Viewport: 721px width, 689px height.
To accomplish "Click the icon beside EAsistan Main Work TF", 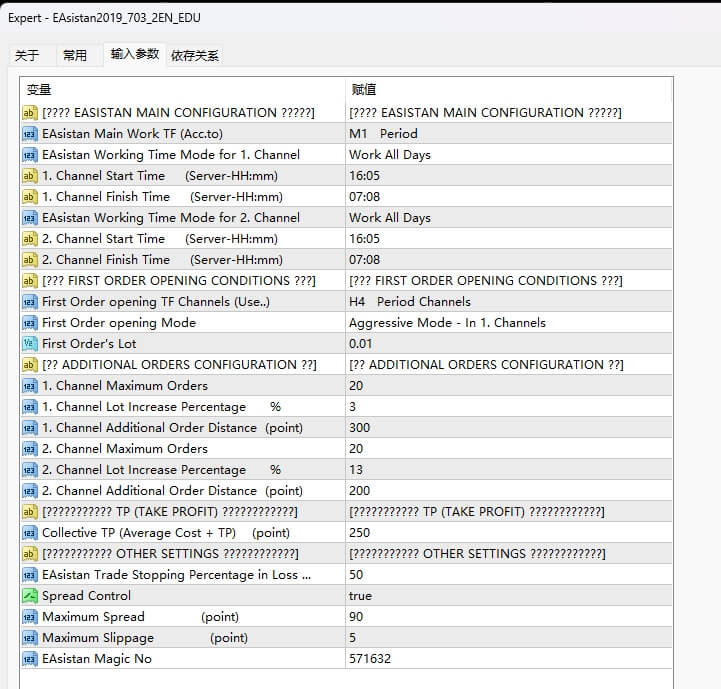I will pos(29,134).
